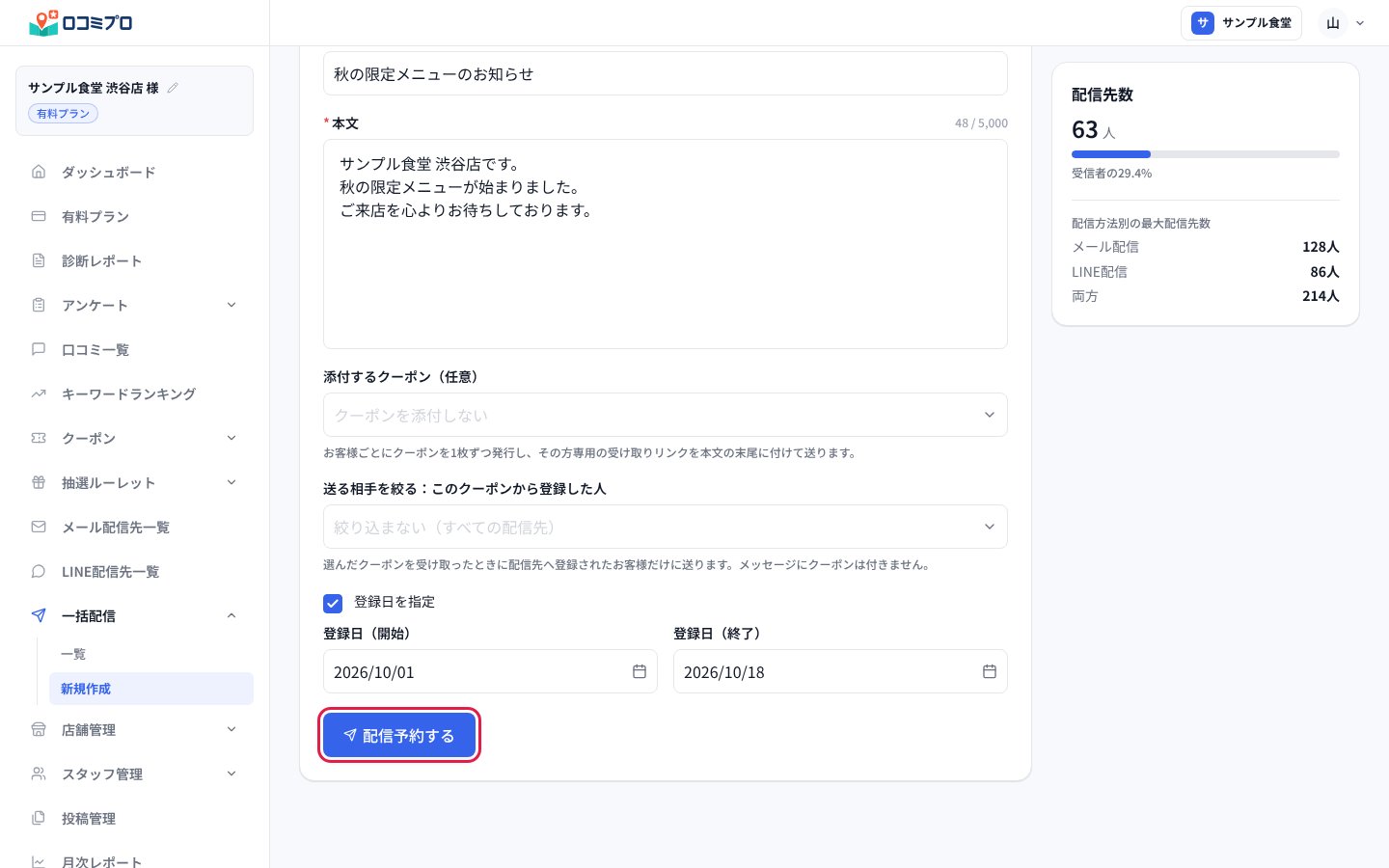The image size is (1389, 868).
Task: Click the サンプル食堂 store switcher button
Action: tap(1241, 23)
